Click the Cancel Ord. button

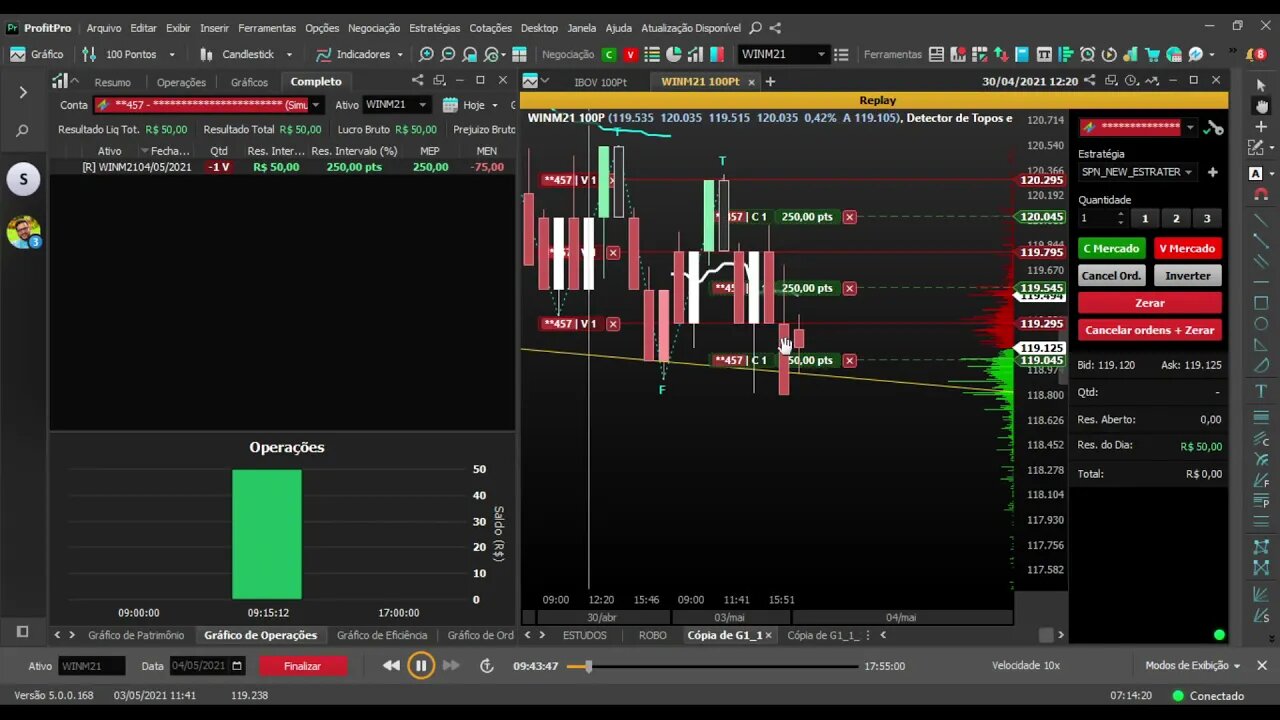coord(1111,275)
